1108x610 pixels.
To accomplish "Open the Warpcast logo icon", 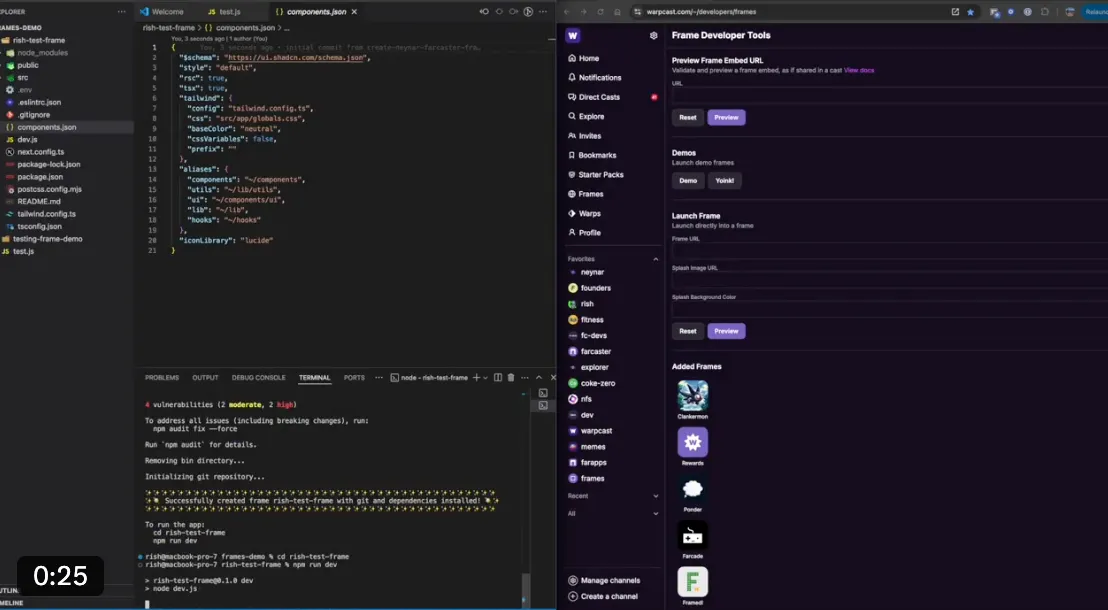I will (573, 35).
